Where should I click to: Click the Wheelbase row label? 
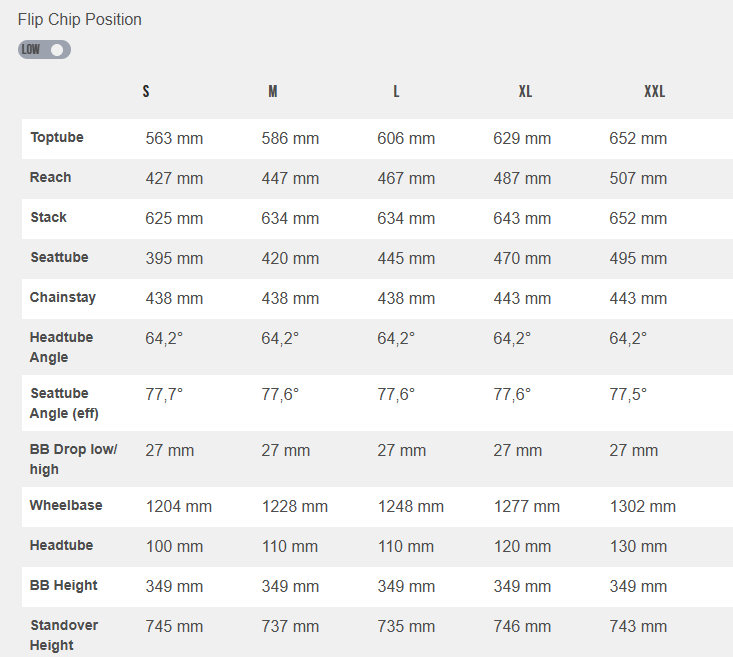point(66,506)
